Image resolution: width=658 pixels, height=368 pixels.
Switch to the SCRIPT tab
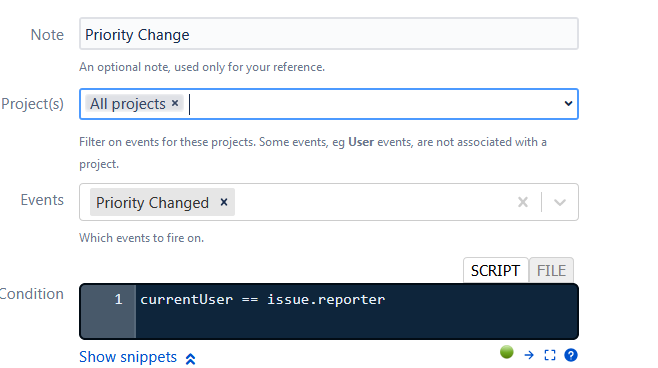(x=495, y=270)
